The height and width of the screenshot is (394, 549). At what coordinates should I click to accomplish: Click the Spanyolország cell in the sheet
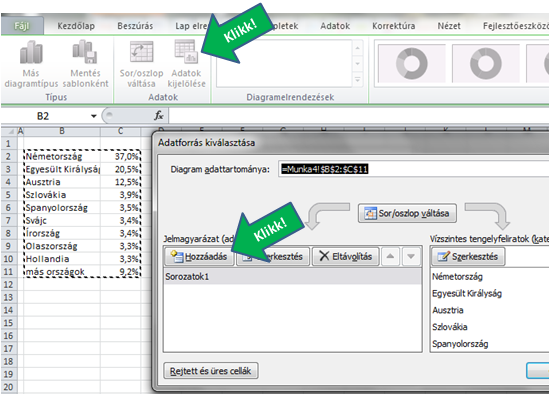point(62,208)
